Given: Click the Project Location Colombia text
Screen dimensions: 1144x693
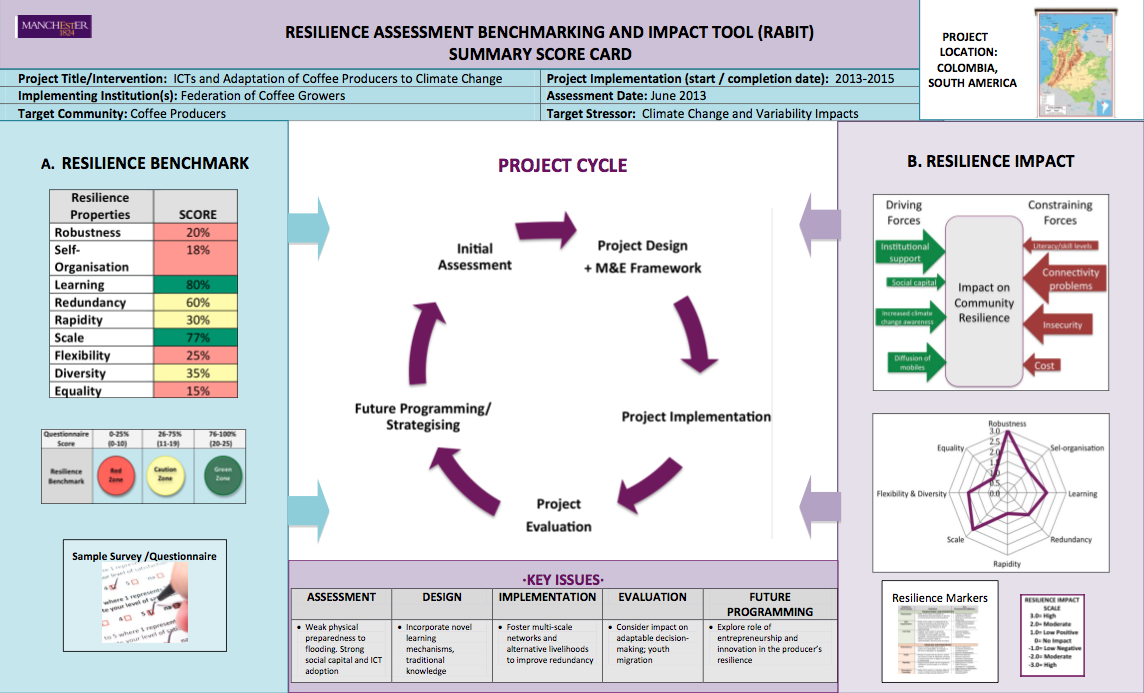Looking at the screenshot, I should 973,60.
